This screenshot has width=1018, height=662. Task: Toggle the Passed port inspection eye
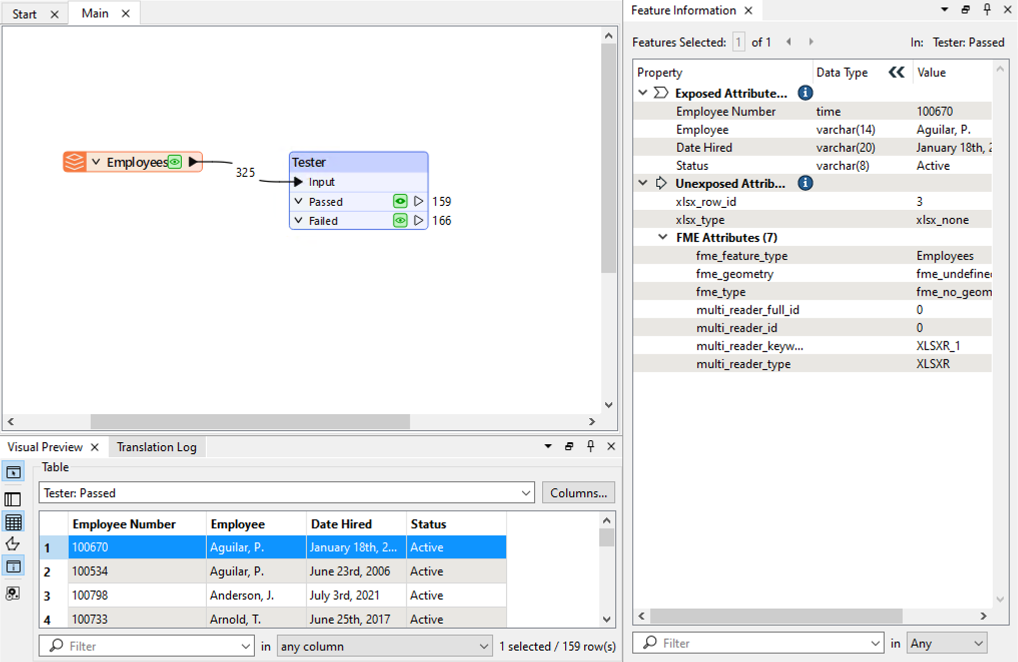point(400,201)
